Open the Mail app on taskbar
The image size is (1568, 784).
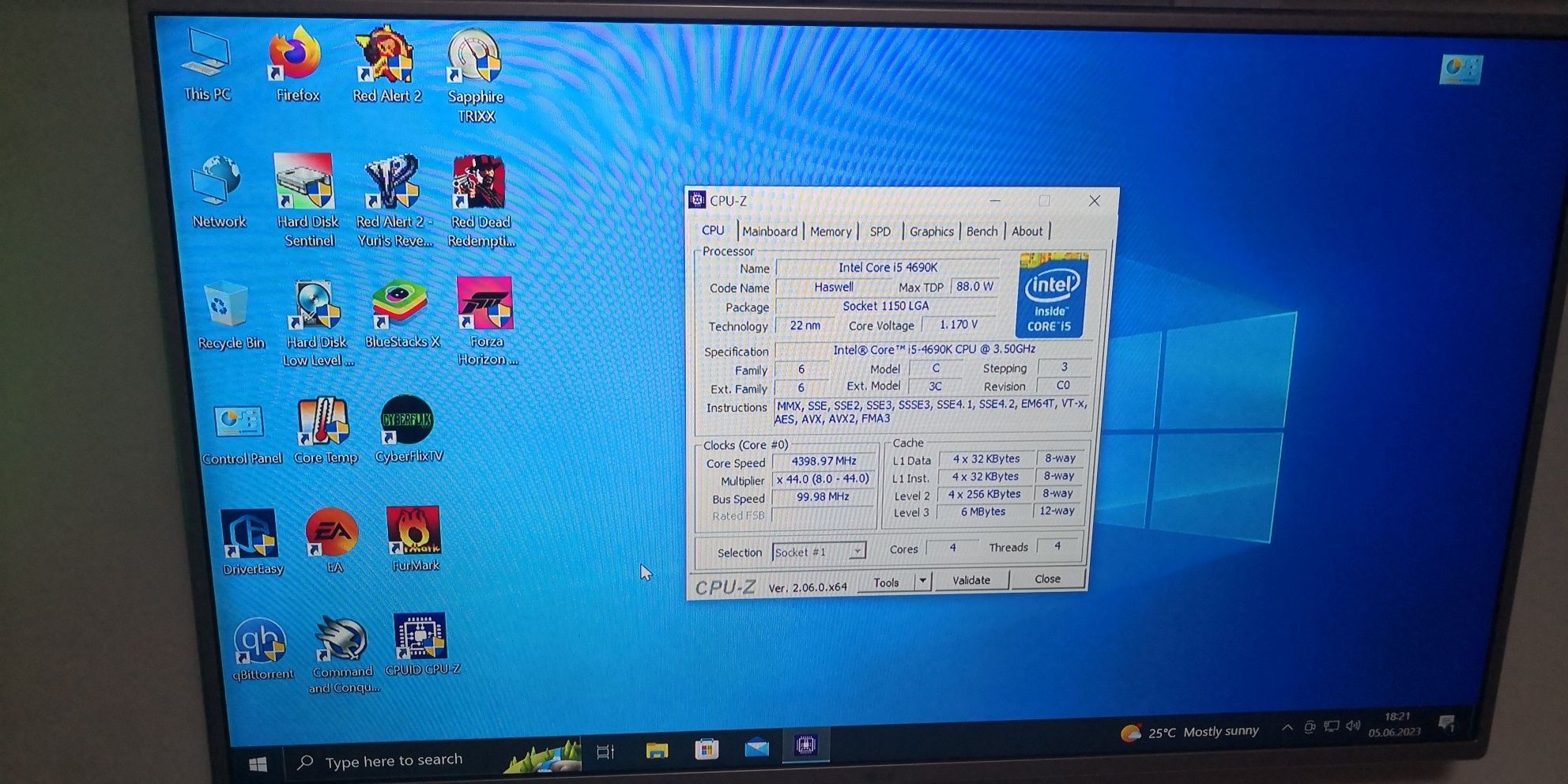(756, 747)
